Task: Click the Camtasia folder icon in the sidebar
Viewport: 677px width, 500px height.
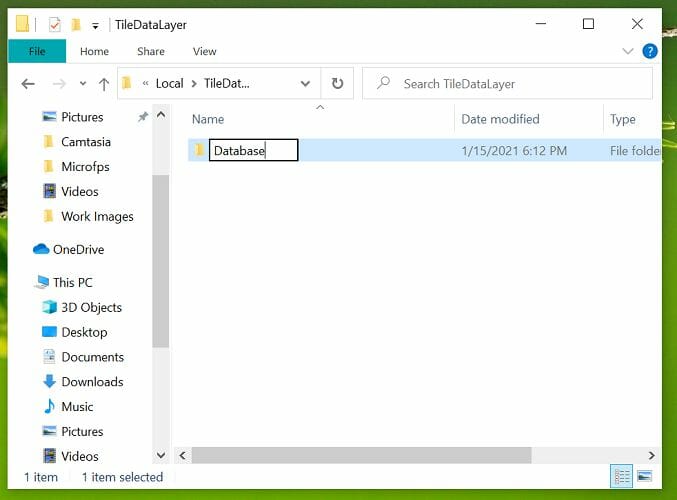Action: (49, 141)
